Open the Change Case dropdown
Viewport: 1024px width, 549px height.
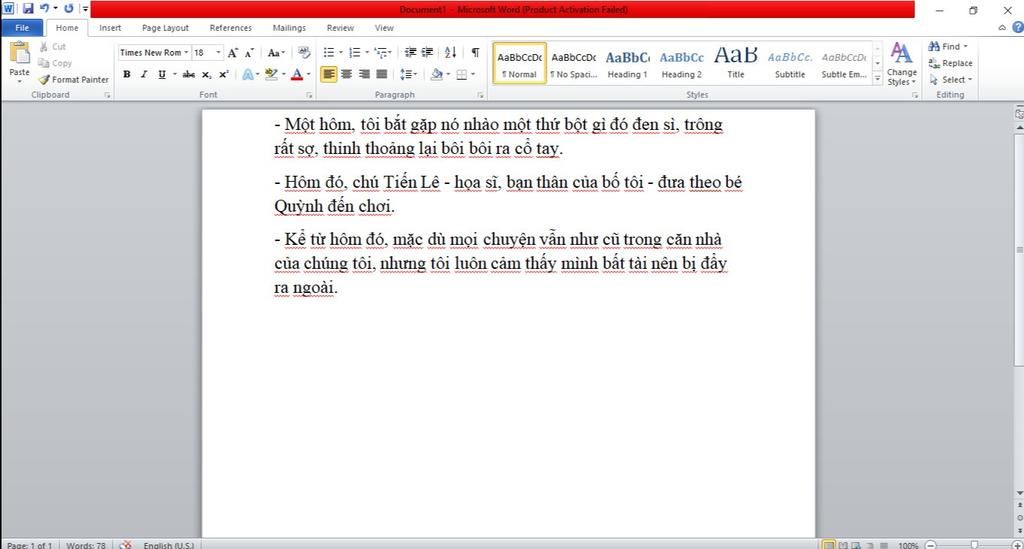coord(276,53)
